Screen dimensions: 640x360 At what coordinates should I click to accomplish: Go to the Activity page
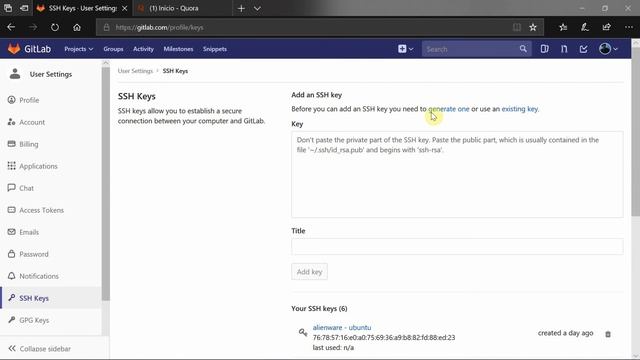(143, 49)
